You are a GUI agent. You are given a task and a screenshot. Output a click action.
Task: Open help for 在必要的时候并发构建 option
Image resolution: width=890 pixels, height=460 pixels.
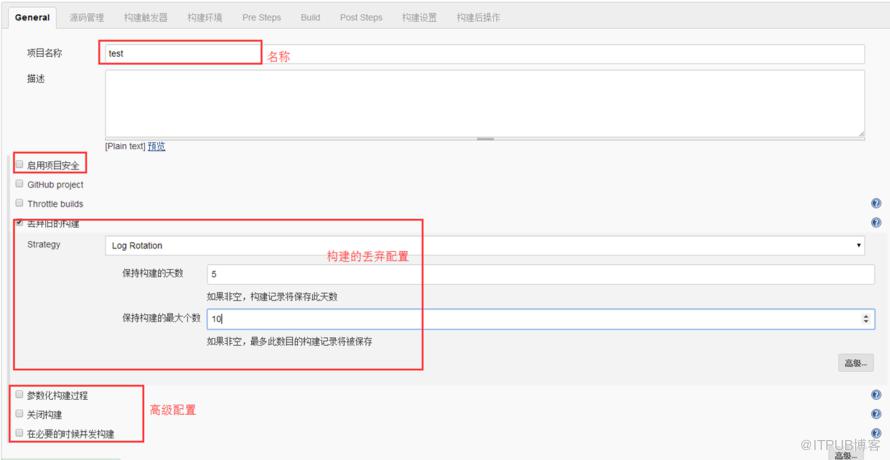tap(876, 433)
